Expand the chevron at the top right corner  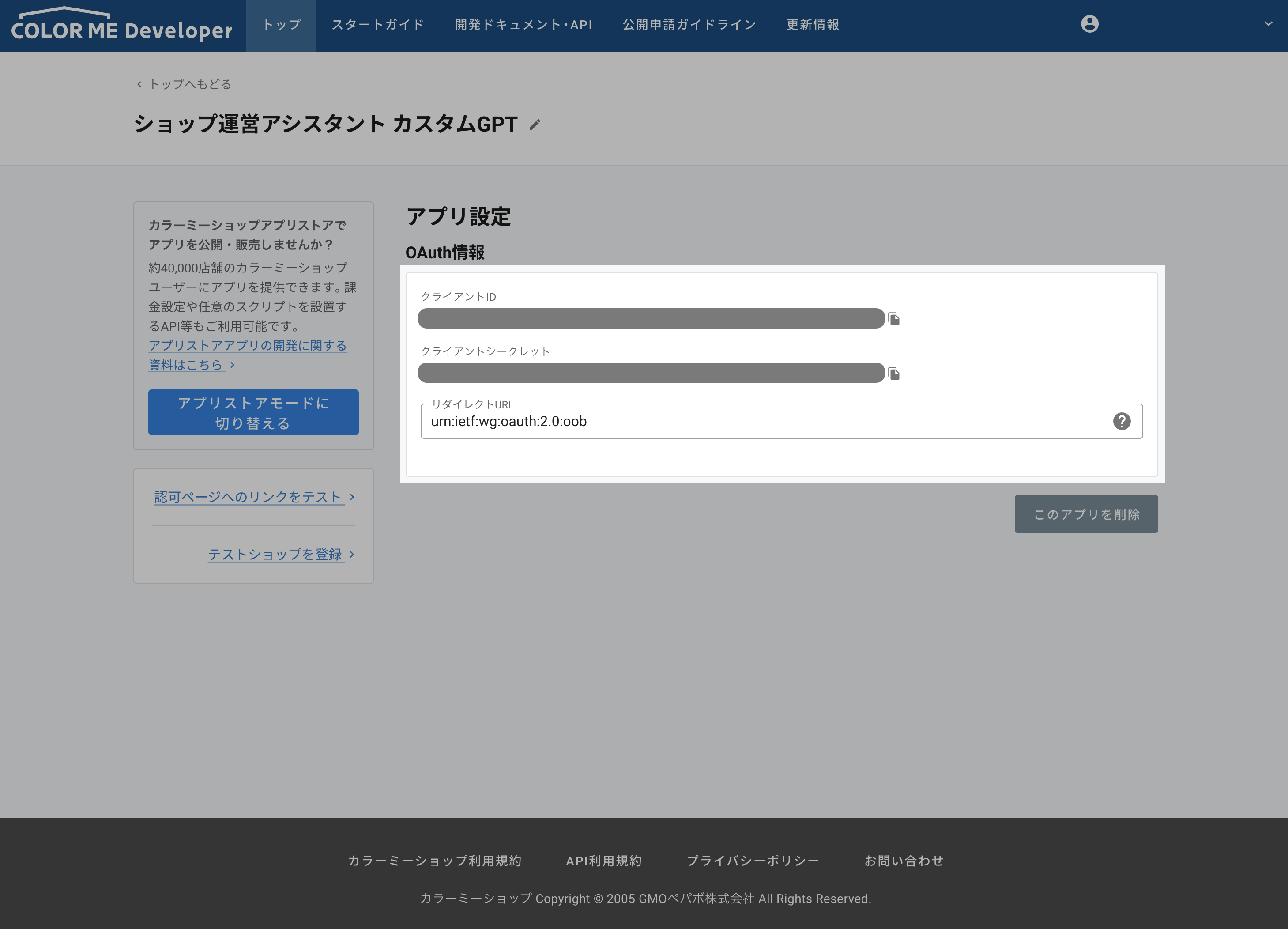pos(1268,24)
